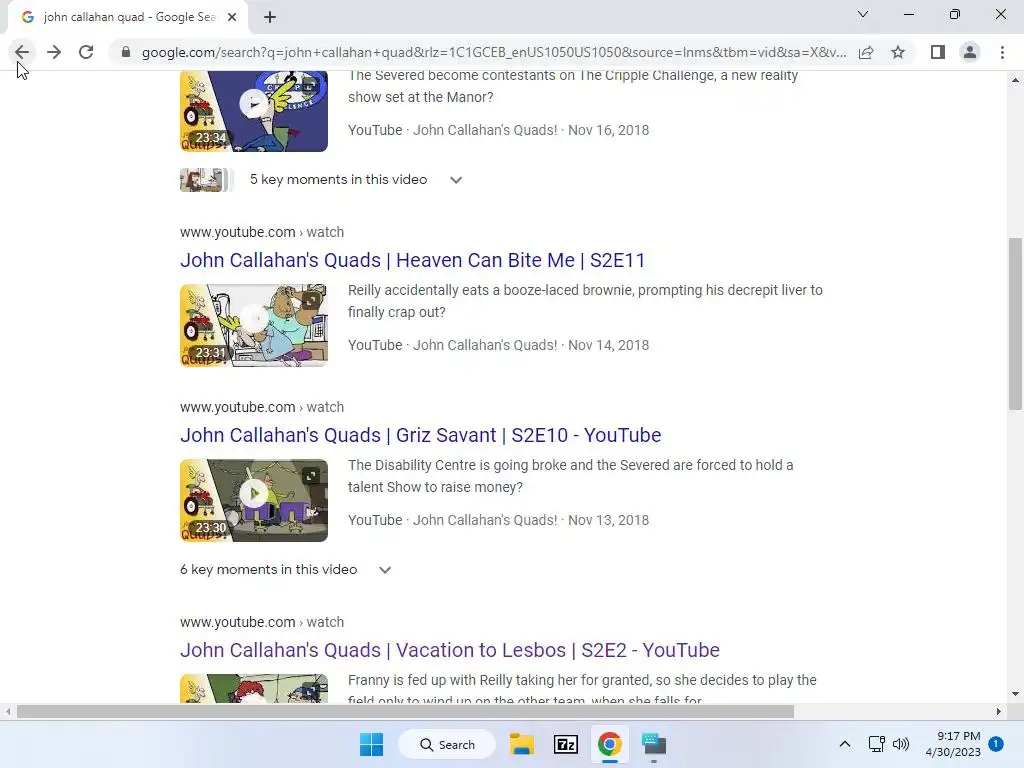This screenshot has height=768, width=1024.
Task: Click the Nov 14, 2018 source line
Action: [x=498, y=345]
